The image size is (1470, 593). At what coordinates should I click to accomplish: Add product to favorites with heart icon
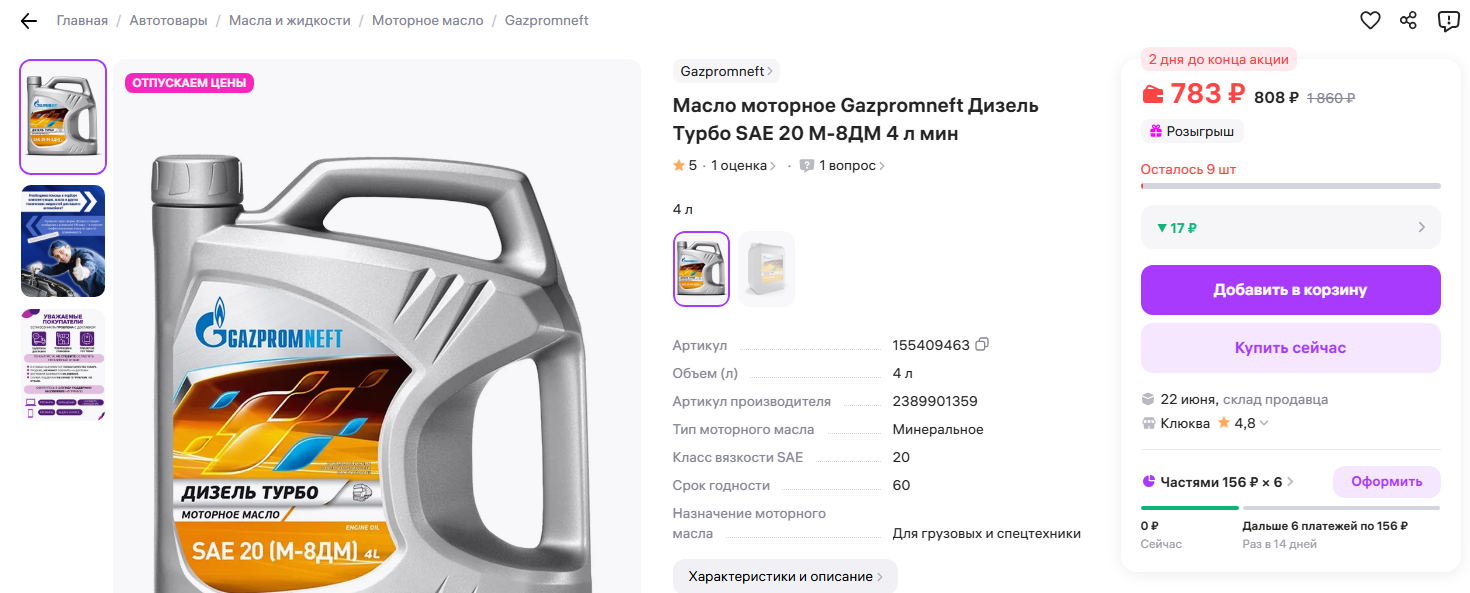[x=1370, y=21]
